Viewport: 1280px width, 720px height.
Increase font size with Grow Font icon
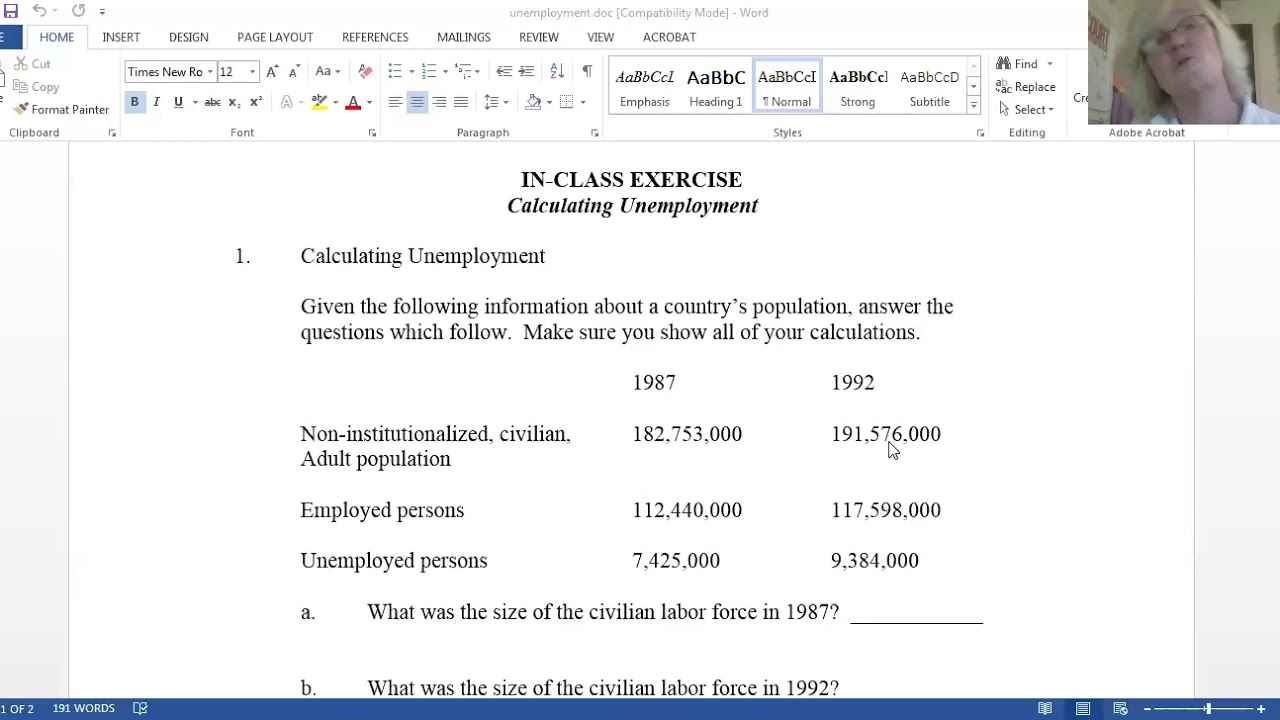pyautogui.click(x=272, y=72)
